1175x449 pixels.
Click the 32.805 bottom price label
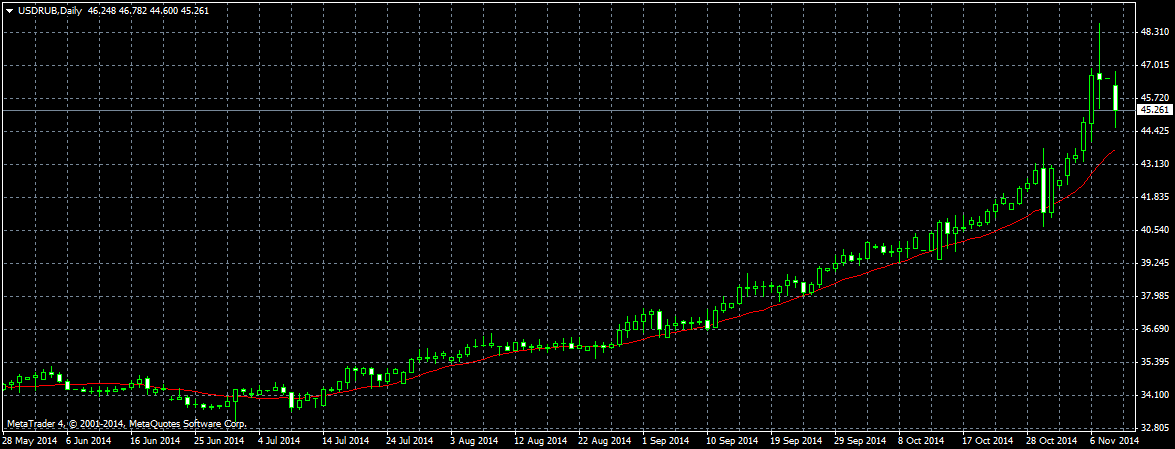[x=1154, y=427]
